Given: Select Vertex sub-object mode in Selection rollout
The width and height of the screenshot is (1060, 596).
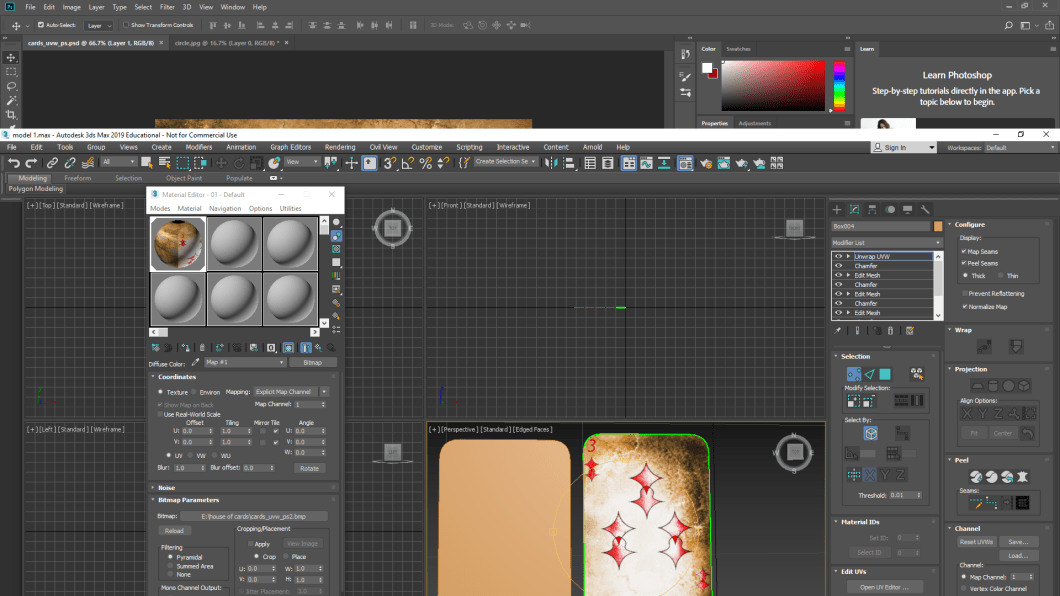Looking at the screenshot, I should (x=854, y=374).
